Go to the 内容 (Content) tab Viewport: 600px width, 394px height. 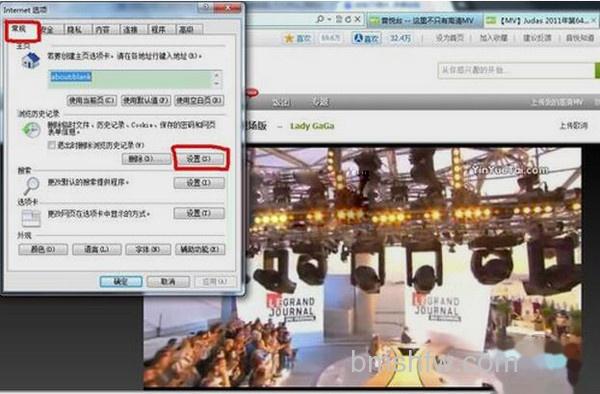point(103,29)
